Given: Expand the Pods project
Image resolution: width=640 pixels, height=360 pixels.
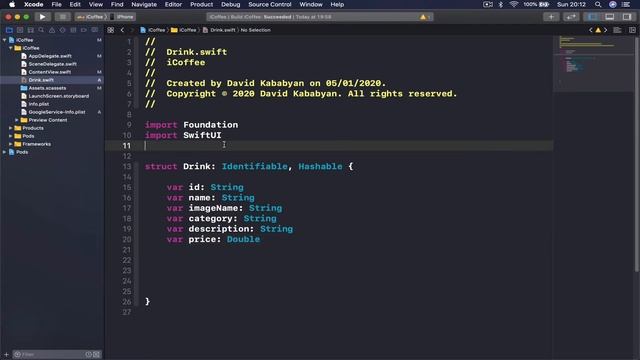Looking at the screenshot, I should (4, 152).
